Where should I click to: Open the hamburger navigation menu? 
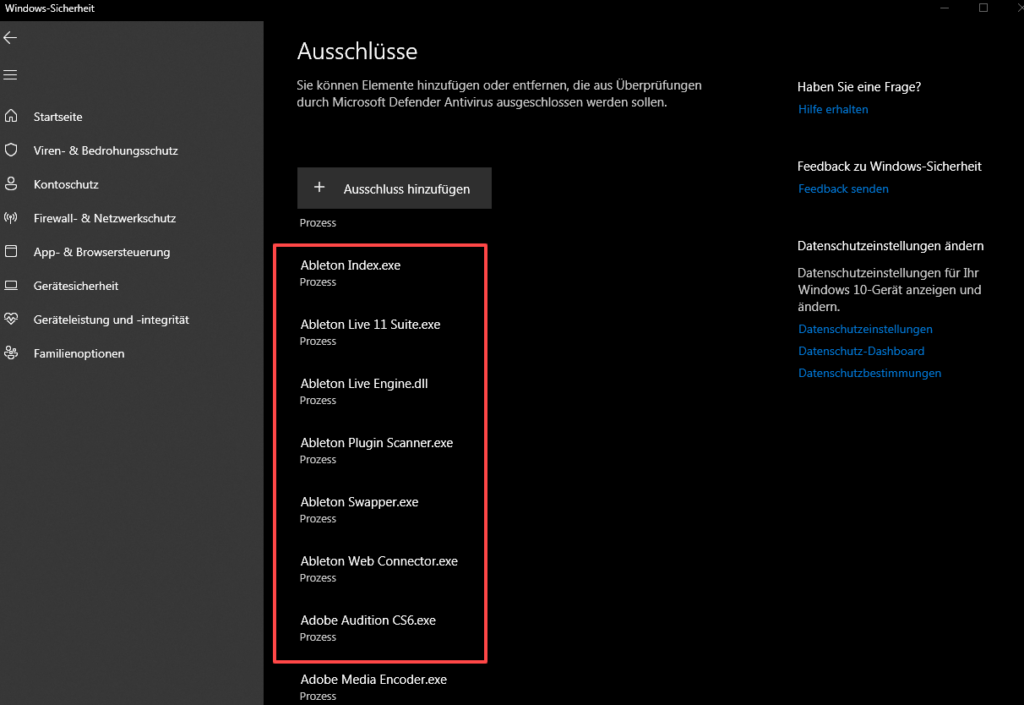[x=10, y=75]
